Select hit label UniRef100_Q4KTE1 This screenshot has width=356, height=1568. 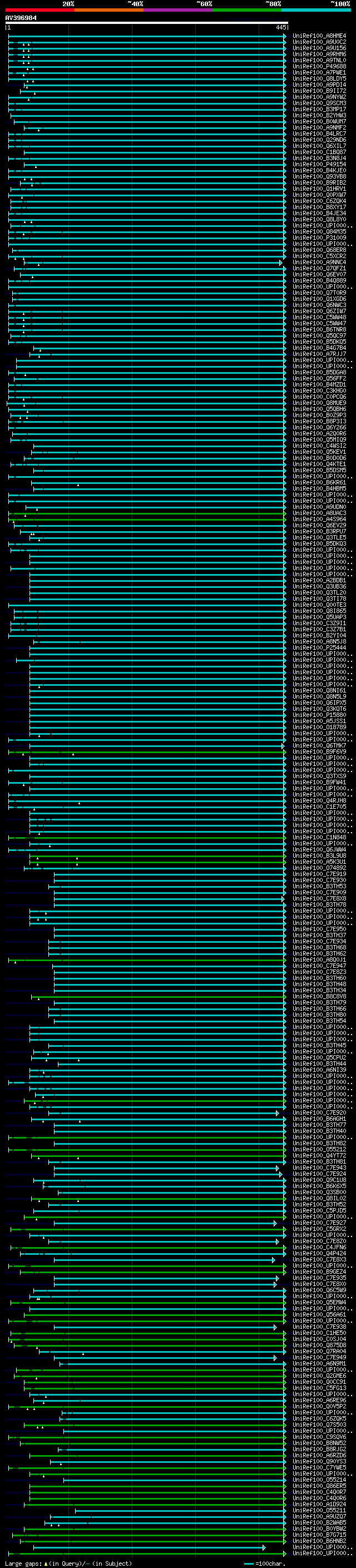click(319, 464)
